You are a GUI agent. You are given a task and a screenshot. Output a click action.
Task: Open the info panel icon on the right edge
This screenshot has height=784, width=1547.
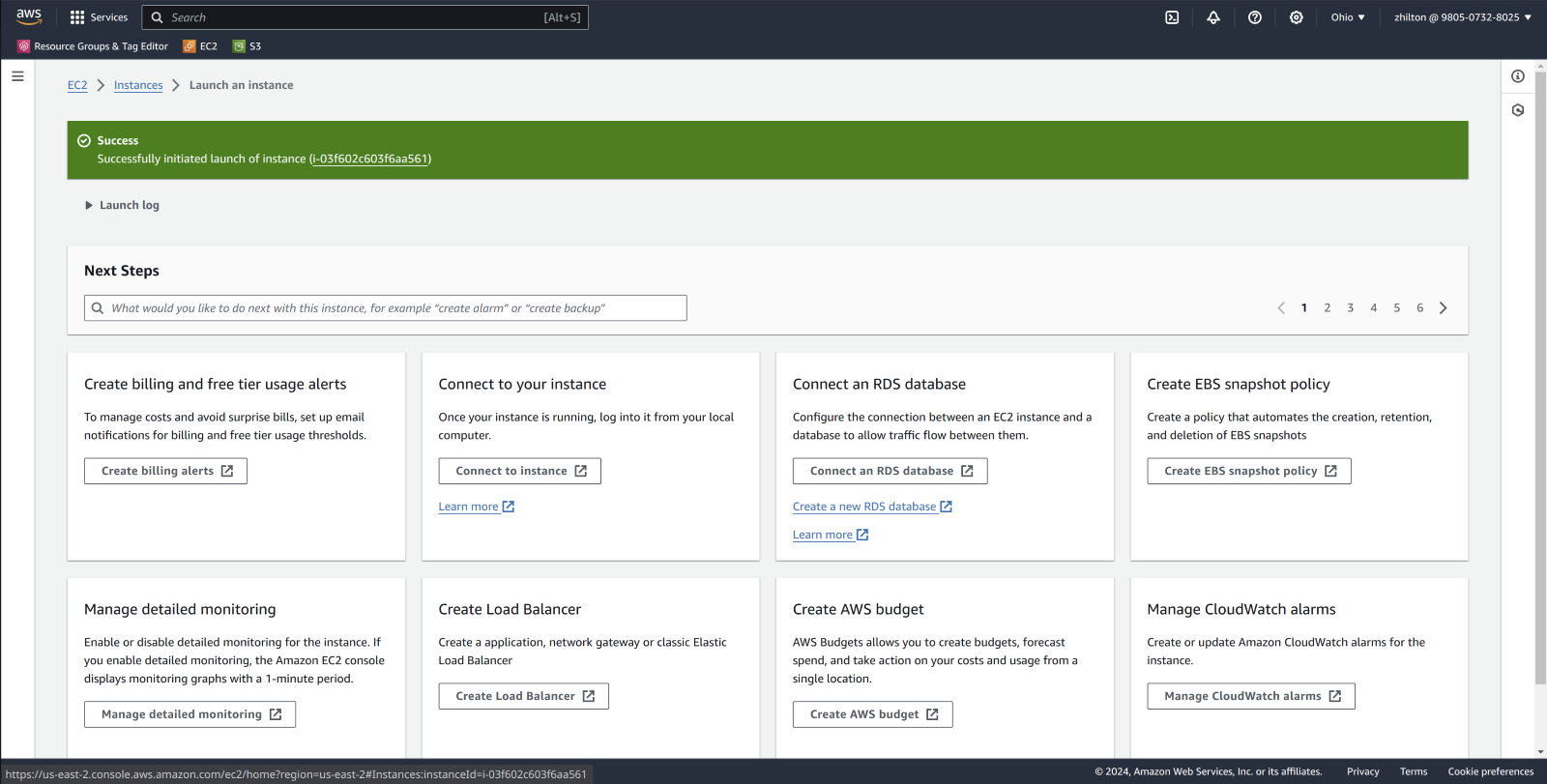pos(1518,76)
